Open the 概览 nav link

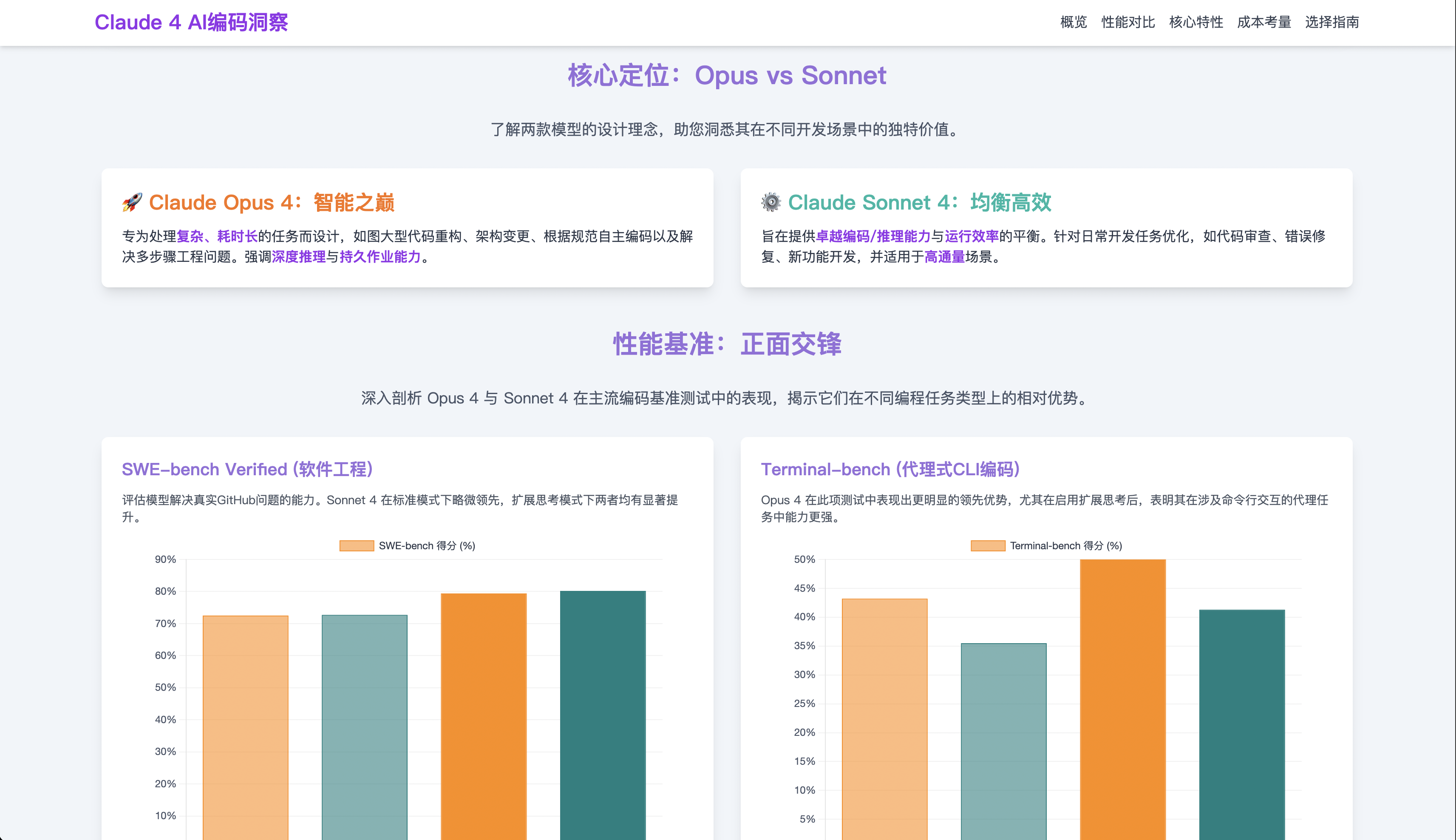click(1073, 23)
